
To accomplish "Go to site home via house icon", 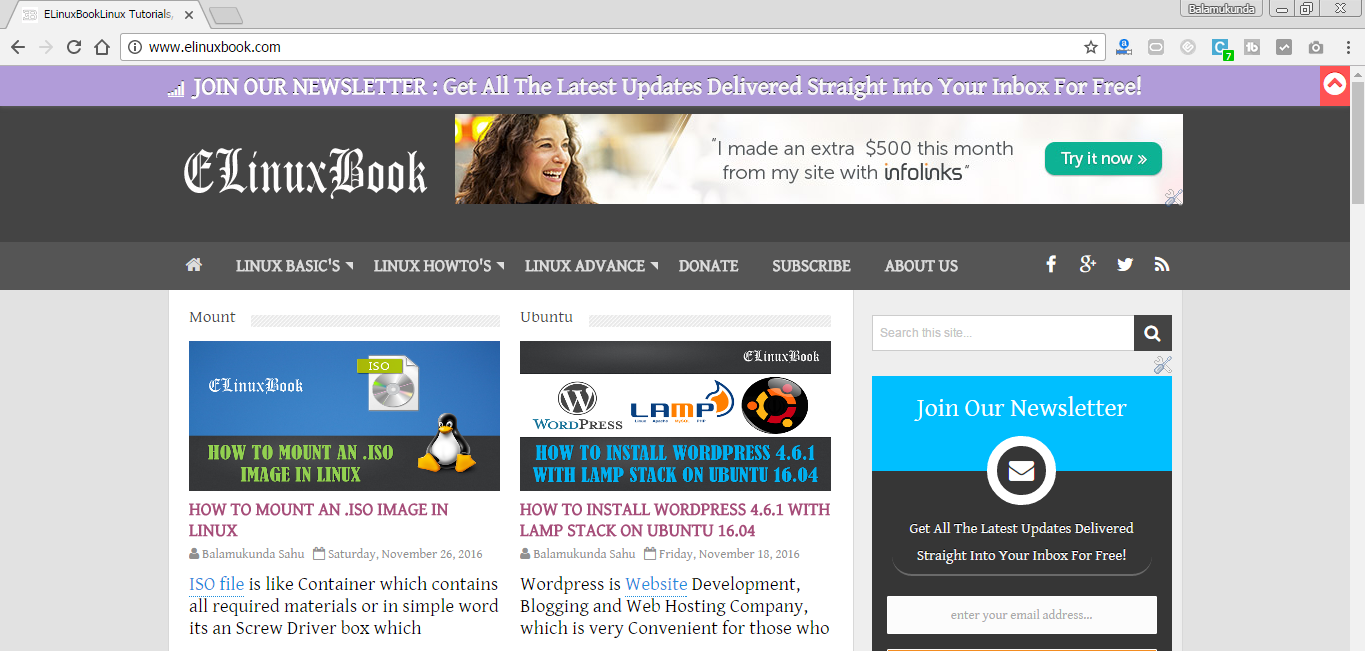I will pyautogui.click(x=194, y=265).
